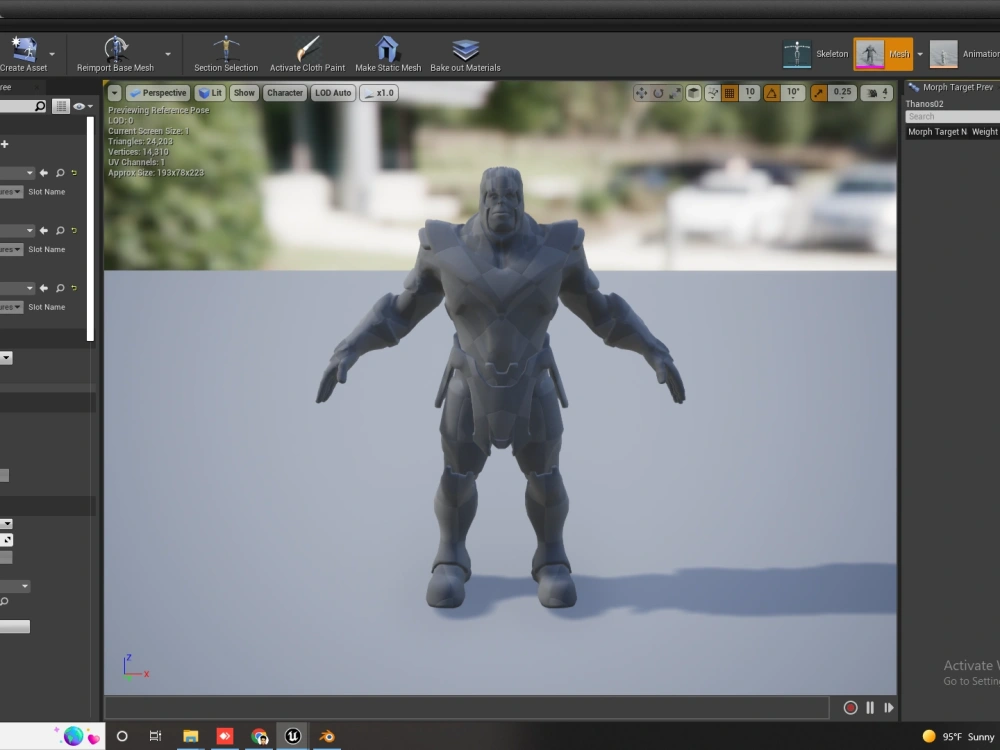This screenshot has height=750, width=1000.
Task: Select the rotate gizmo in the viewport
Action: [658, 92]
